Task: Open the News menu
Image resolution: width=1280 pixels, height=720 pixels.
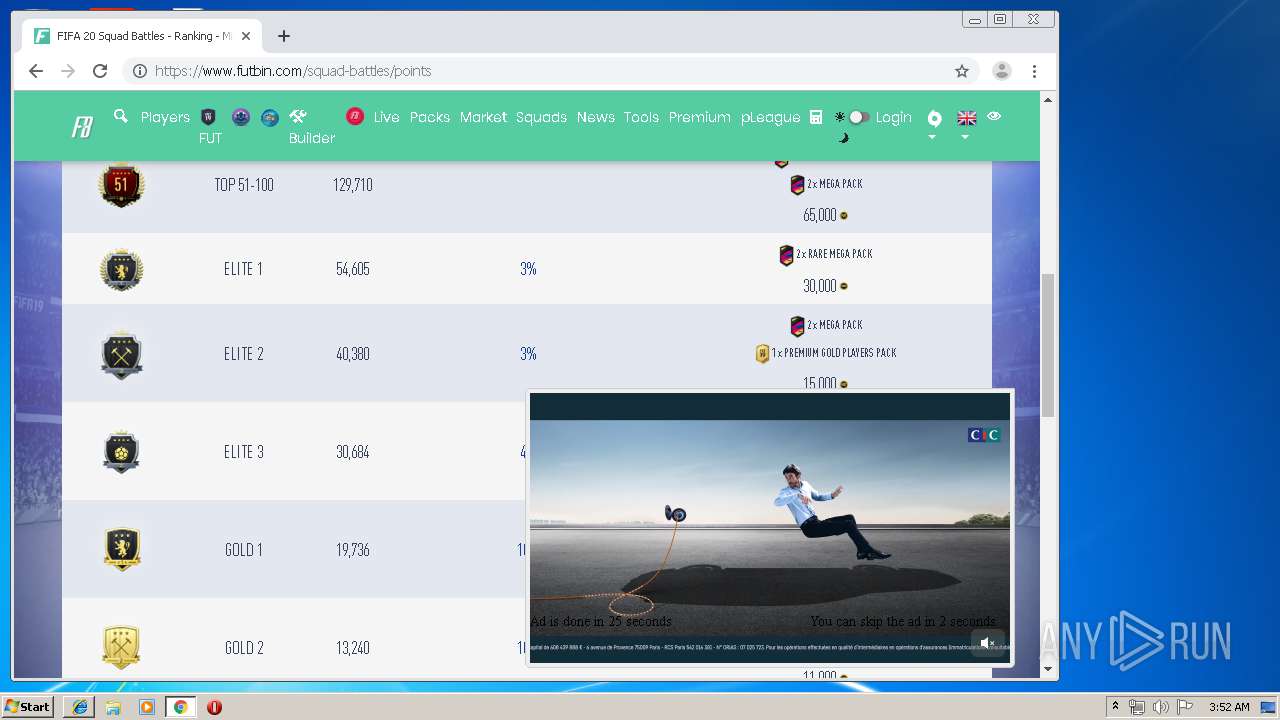Action: click(595, 117)
